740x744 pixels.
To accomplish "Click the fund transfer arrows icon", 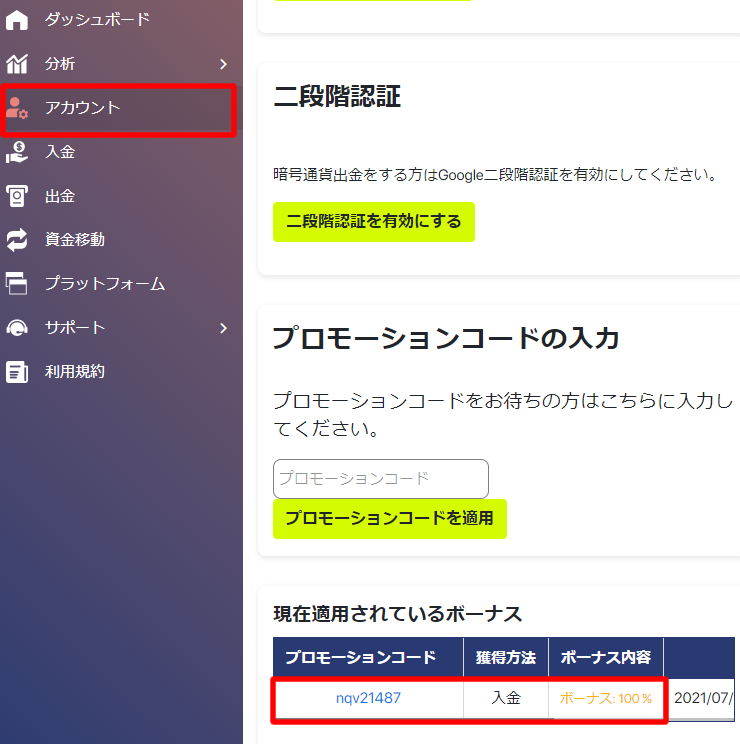I will [17, 240].
